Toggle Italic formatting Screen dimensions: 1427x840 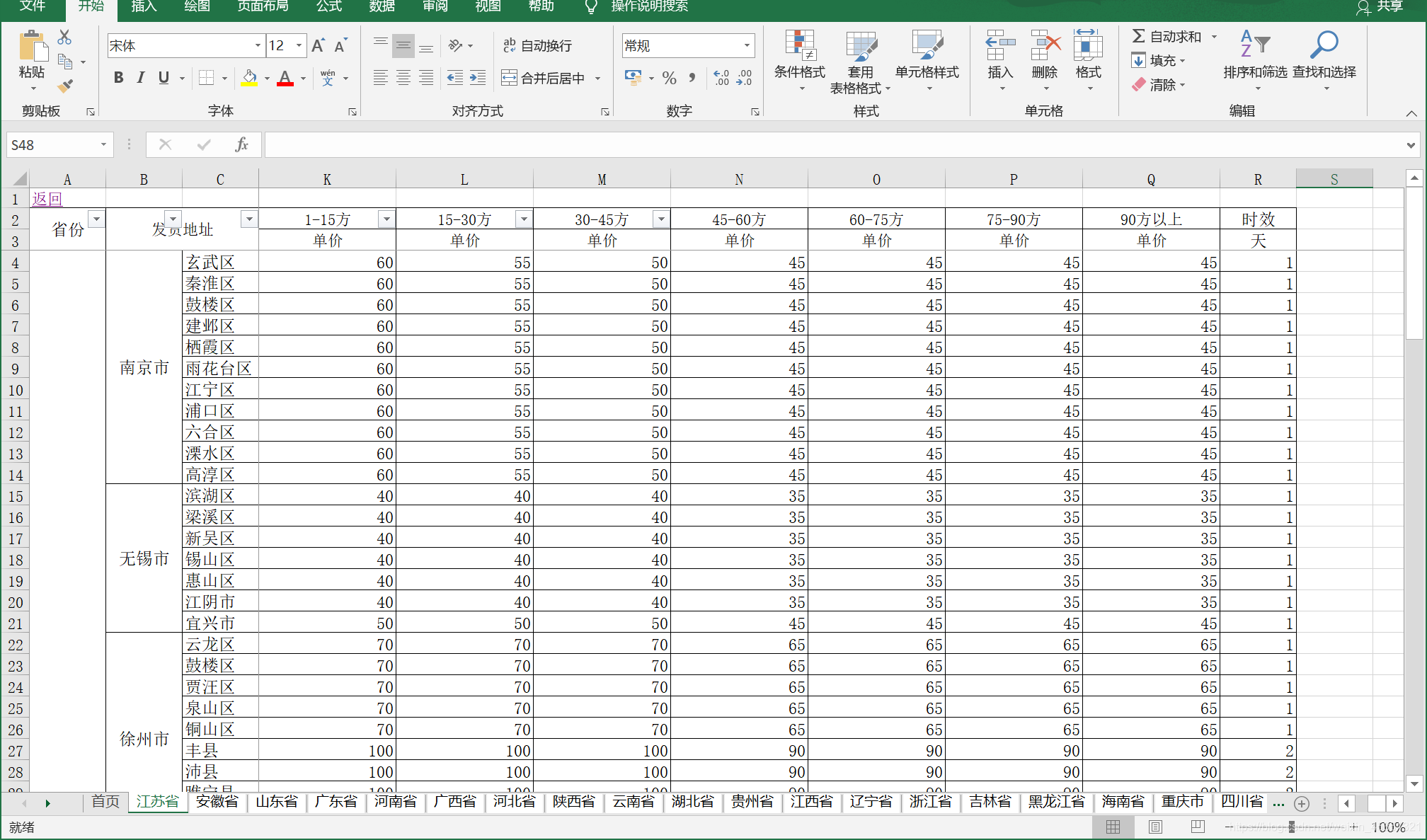pos(141,78)
